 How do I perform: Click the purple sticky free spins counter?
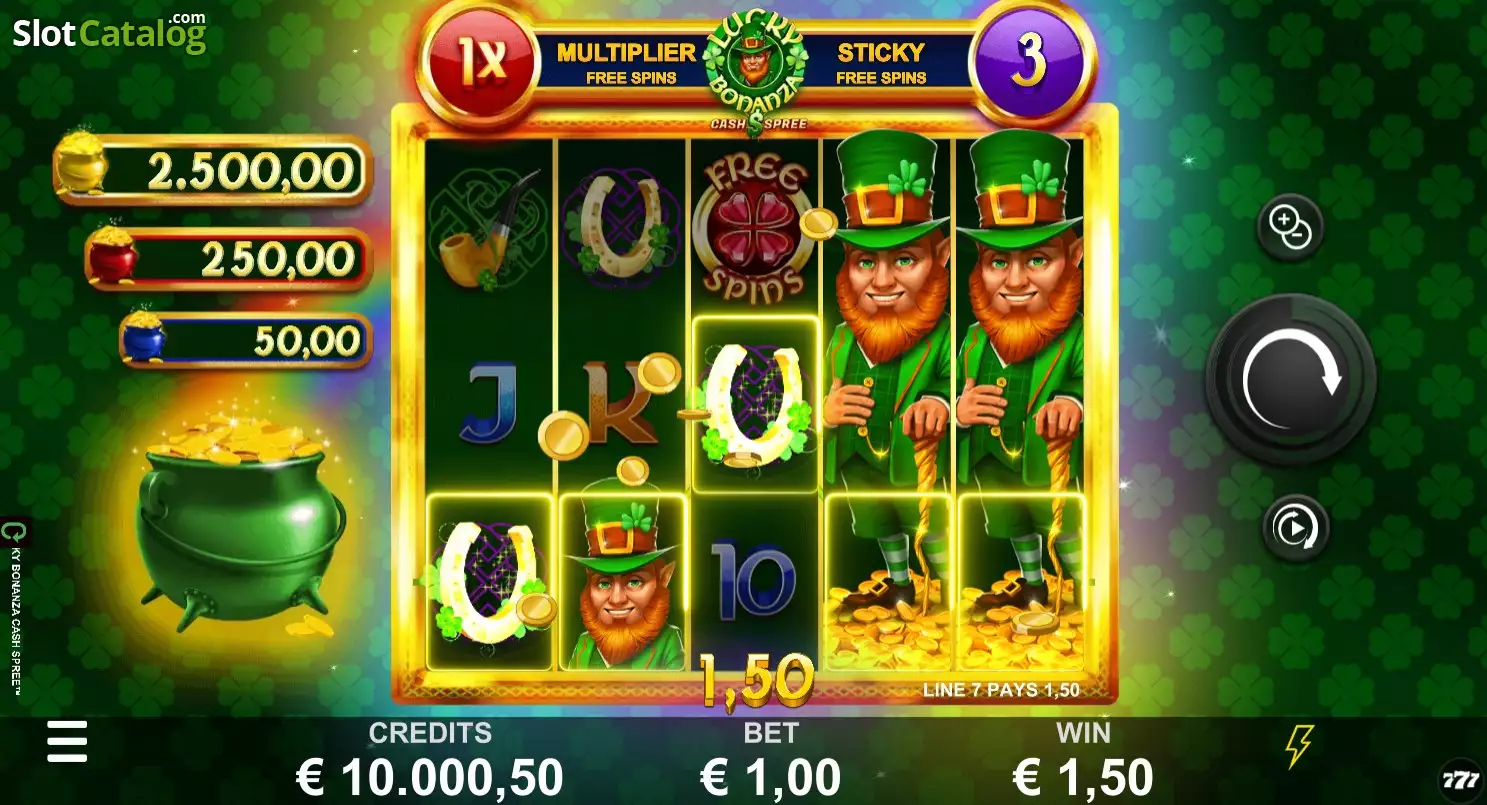(x=1028, y=62)
